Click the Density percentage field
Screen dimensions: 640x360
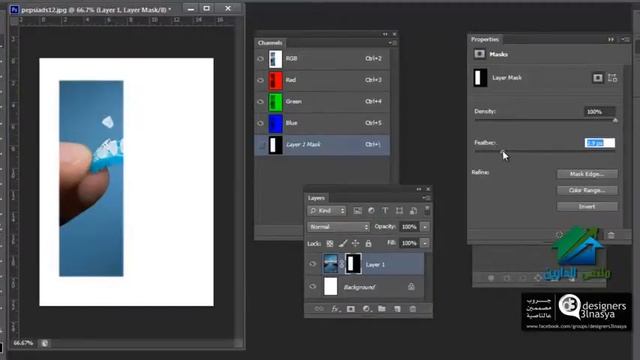599,111
